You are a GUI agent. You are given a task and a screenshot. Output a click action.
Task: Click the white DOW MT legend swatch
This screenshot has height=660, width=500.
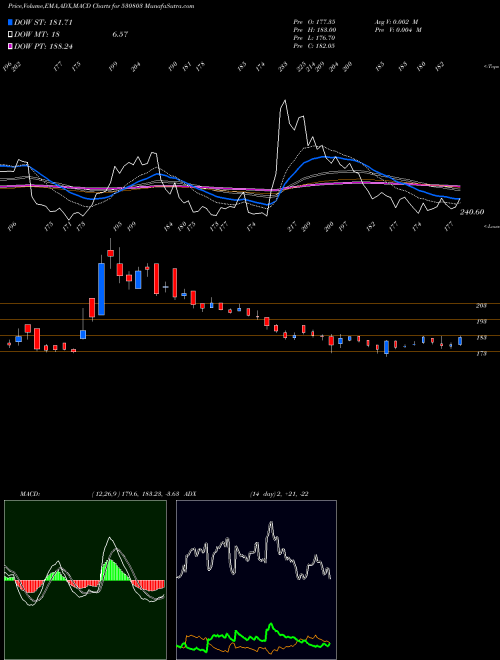click(10, 35)
